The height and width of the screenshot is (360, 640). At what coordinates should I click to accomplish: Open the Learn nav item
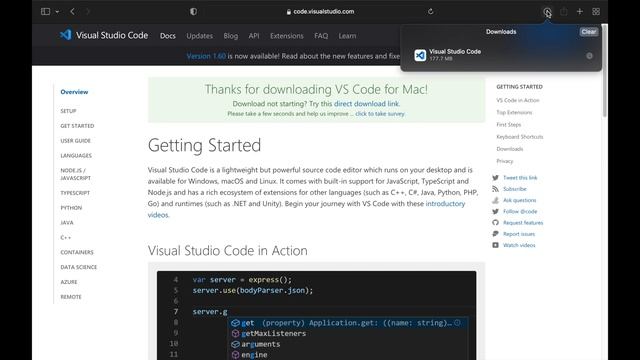(x=347, y=36)
